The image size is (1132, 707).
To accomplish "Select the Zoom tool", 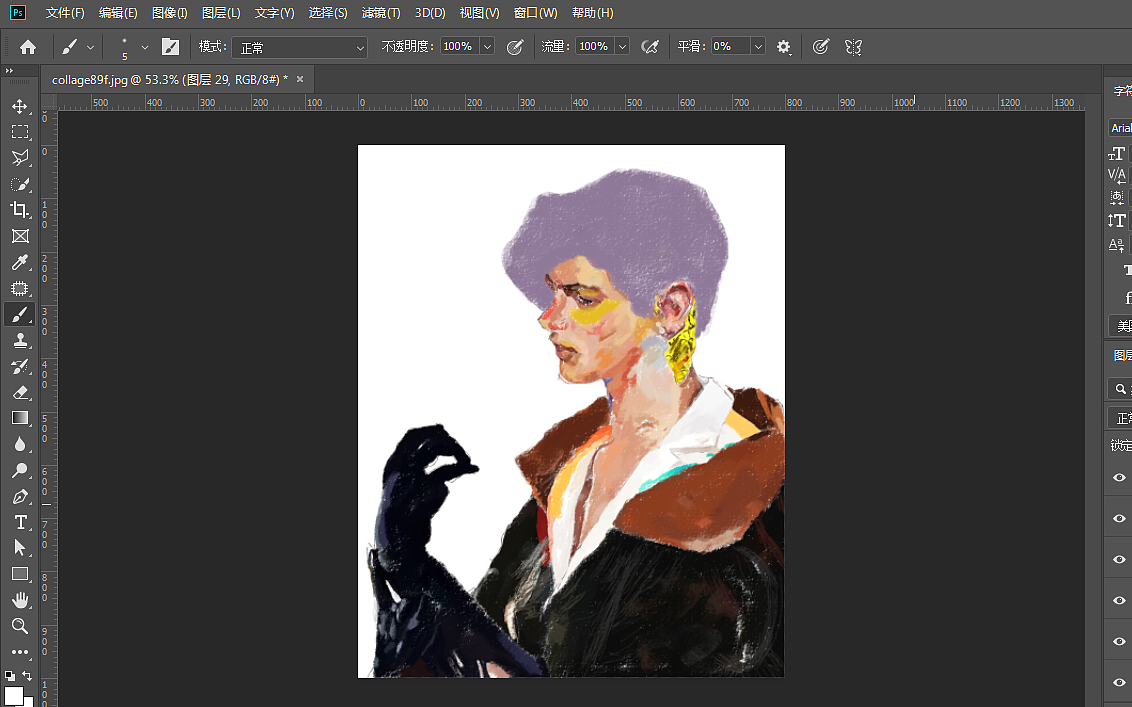I will [x=19, y=626].
